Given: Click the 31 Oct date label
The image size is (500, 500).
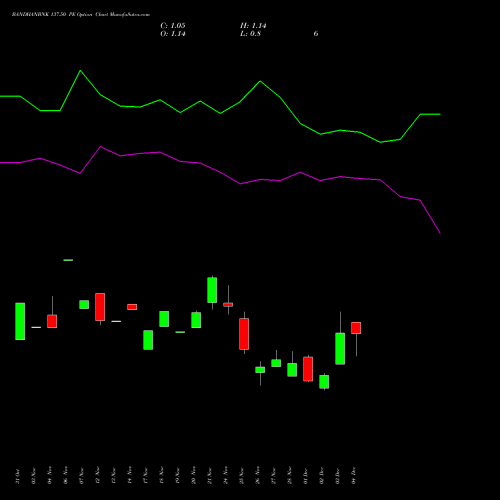Looking at the screenshot, I should 18,476.
